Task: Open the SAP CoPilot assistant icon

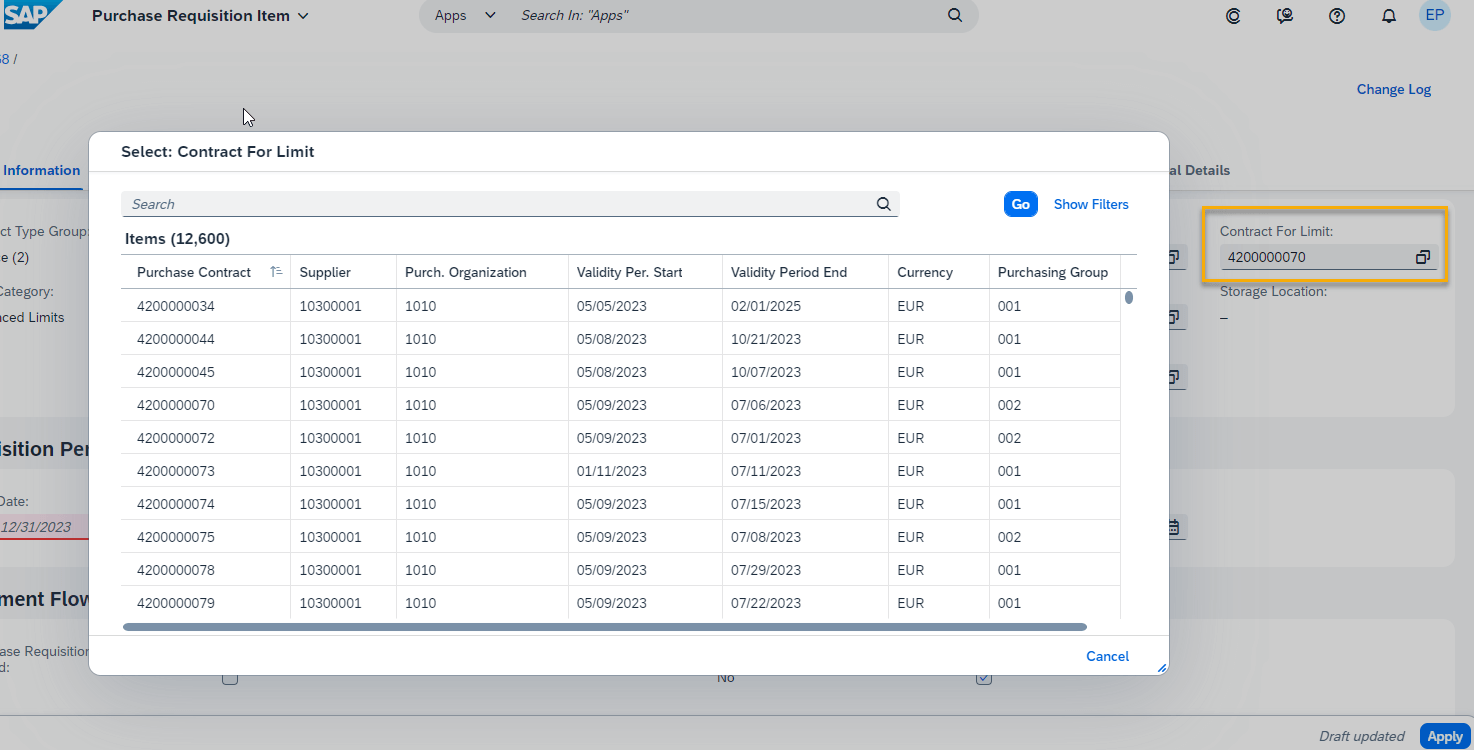Action: click(x=1233, y=15)
